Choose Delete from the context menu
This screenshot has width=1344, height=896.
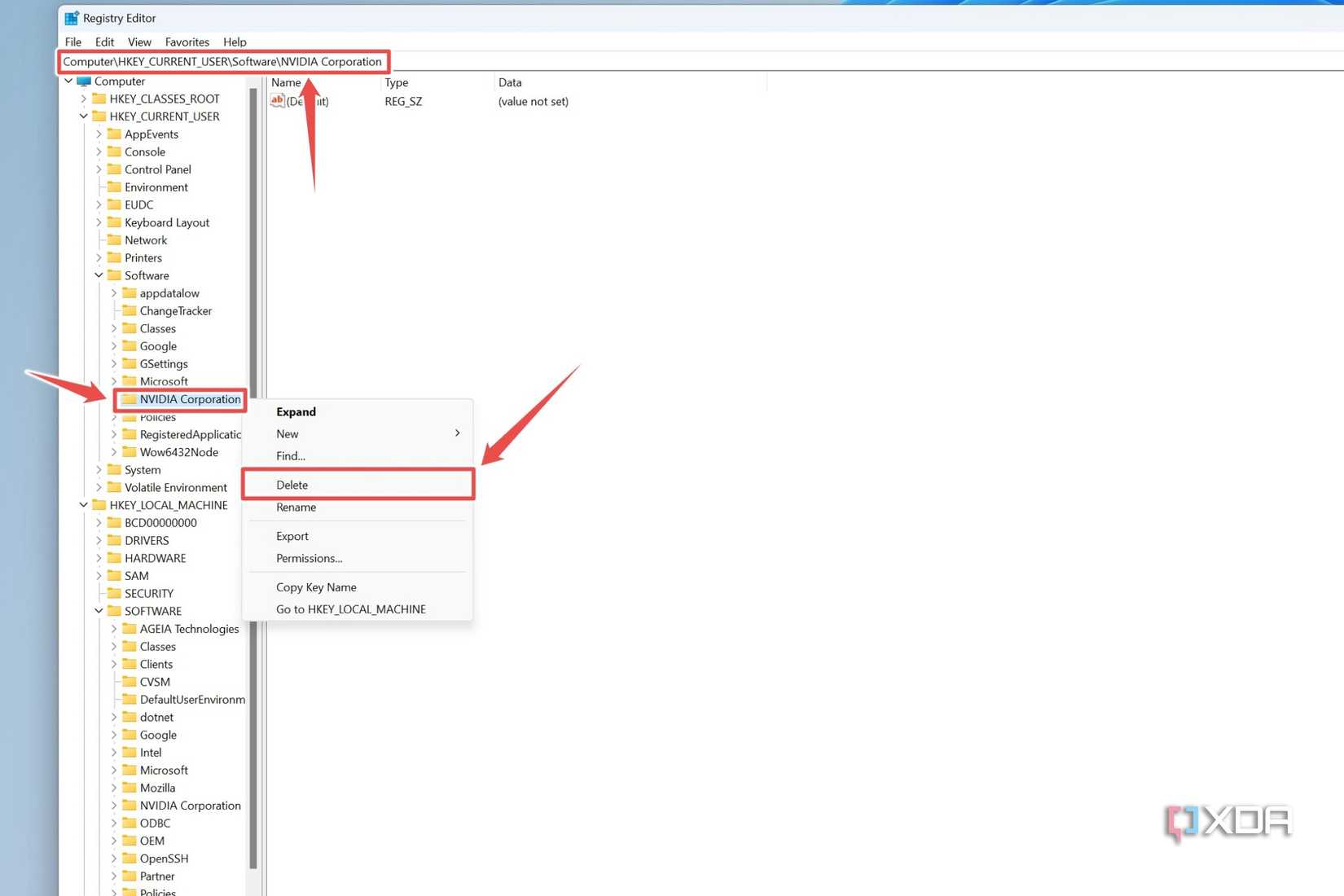(292, 485)
